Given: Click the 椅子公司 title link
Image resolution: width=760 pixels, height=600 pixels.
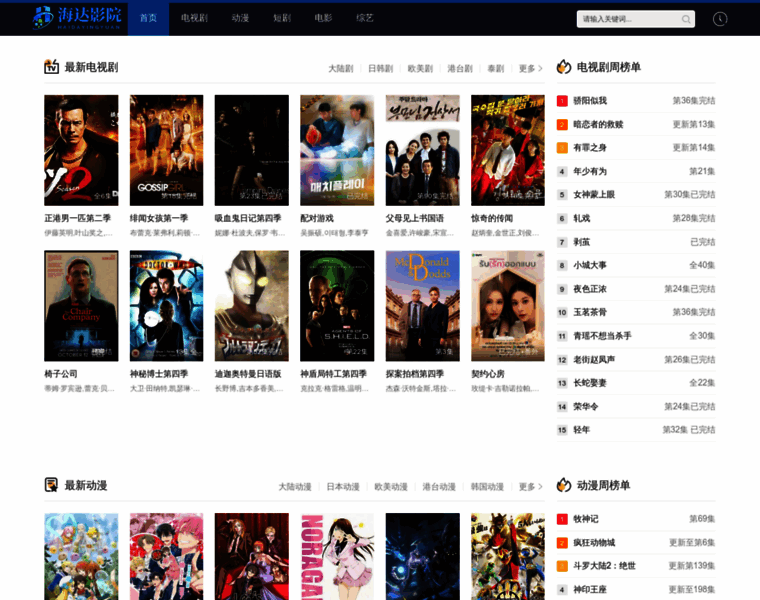Looking at the screenshot, I should 61,374.
